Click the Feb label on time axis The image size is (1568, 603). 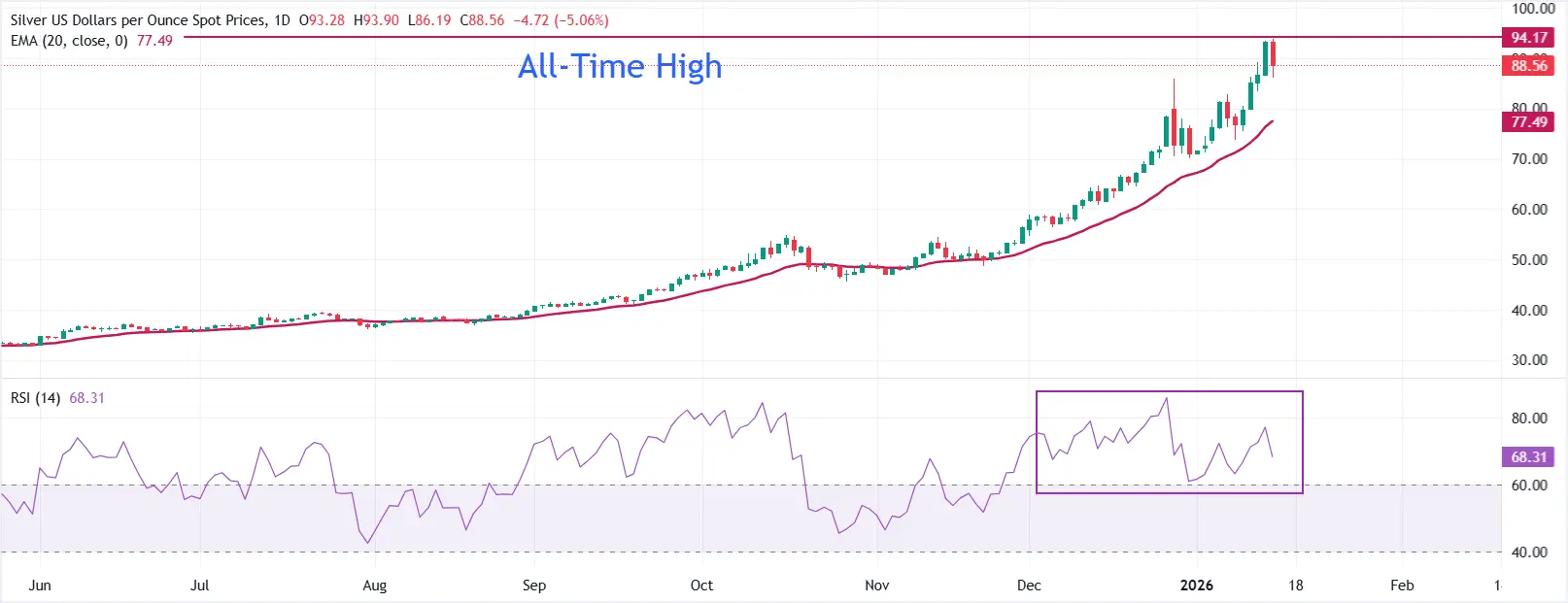[1402, 586]
